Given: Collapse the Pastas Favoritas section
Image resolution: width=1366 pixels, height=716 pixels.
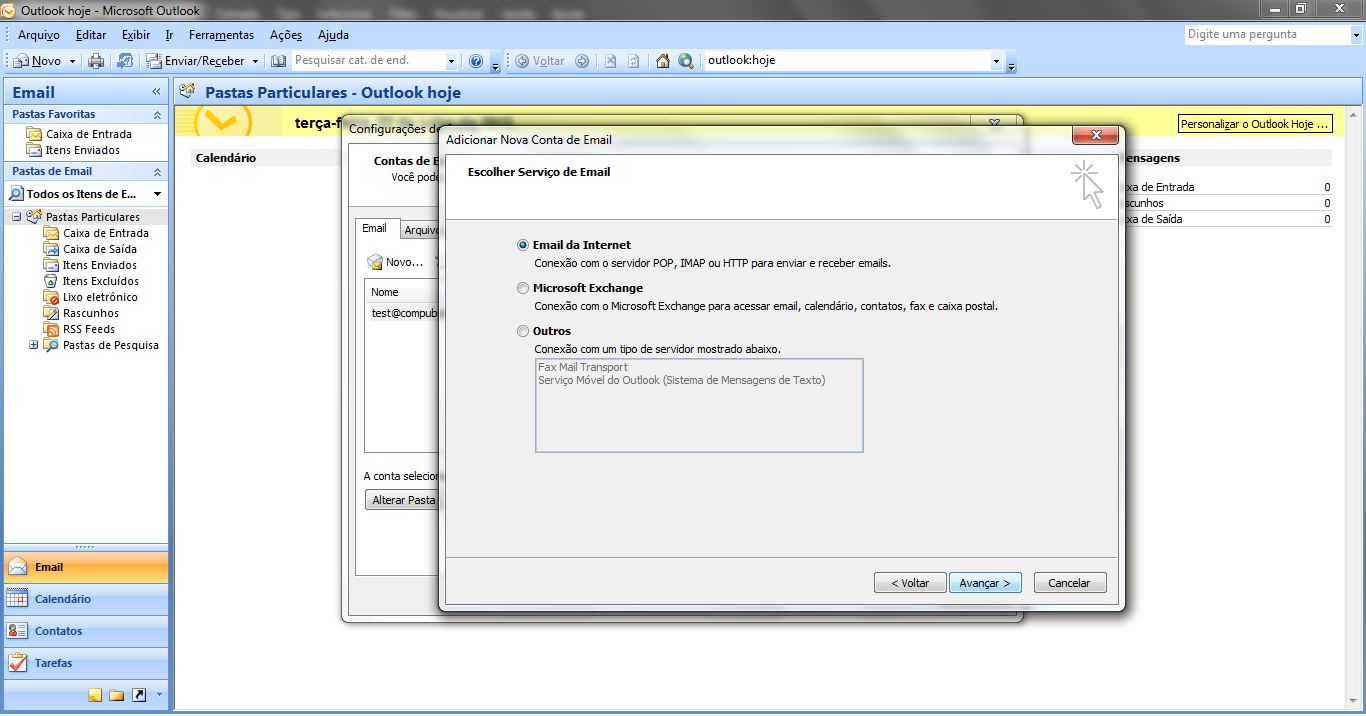Looking at the screenshot, I should (x=157, y=115).
